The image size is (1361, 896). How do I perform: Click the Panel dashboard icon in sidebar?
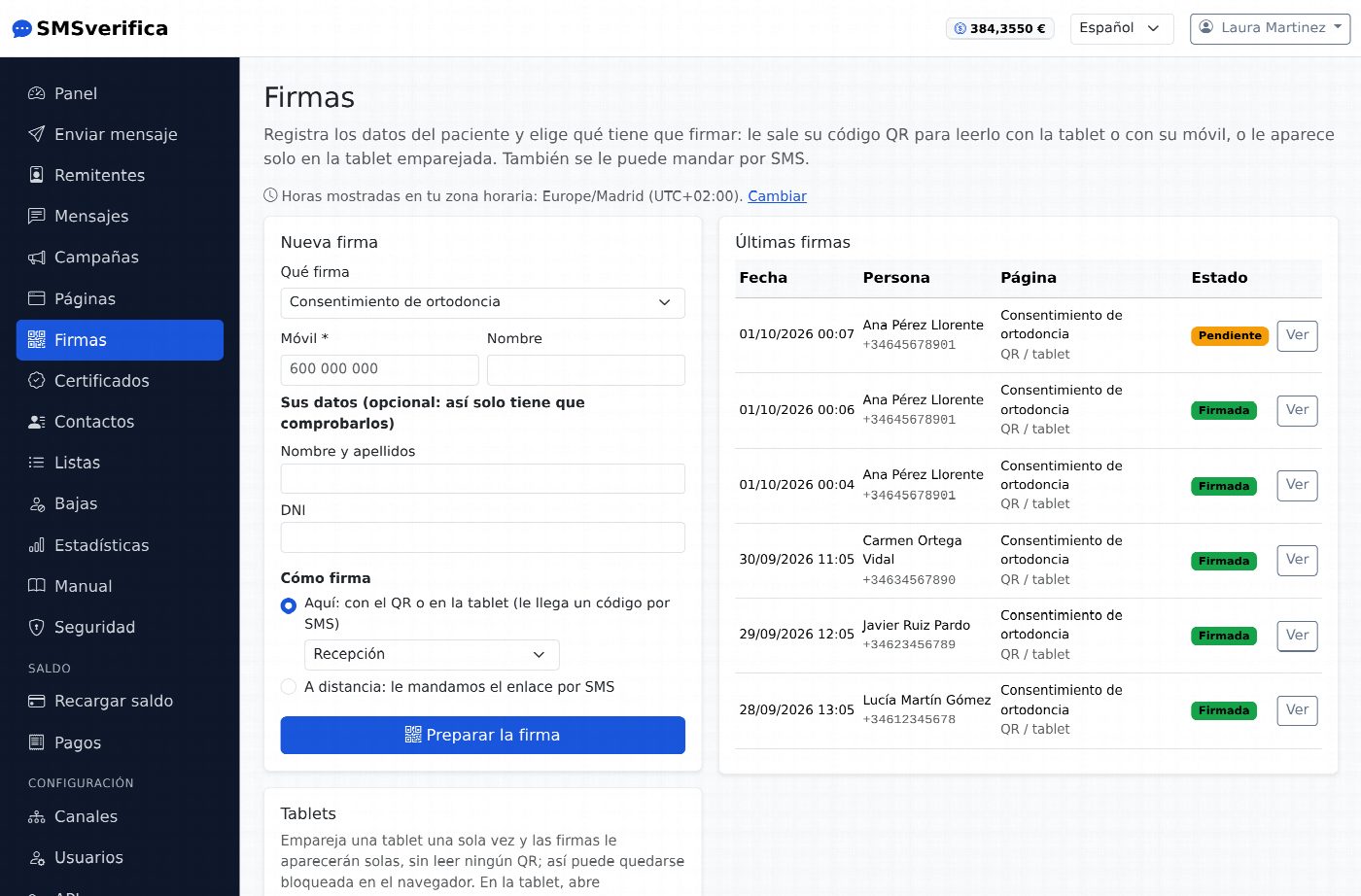[x=37, y=93]
